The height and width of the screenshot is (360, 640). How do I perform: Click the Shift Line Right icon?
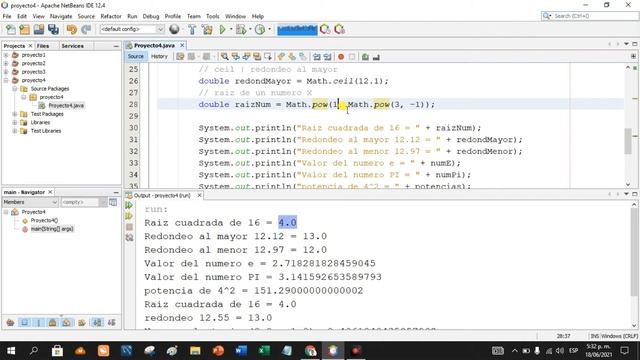point(327,57)
